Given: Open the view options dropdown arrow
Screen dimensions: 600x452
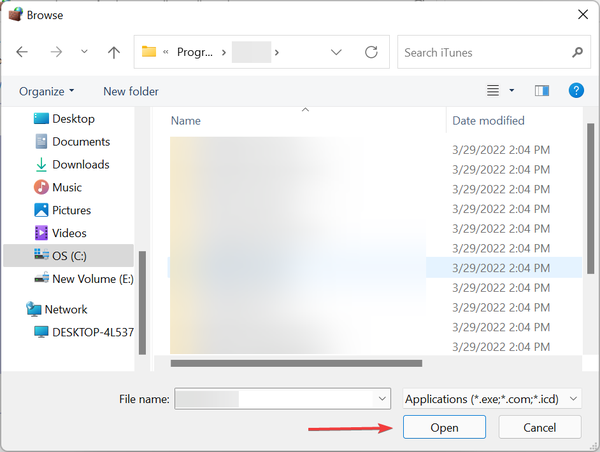Looking at the screenshot, I should [512, 91].
